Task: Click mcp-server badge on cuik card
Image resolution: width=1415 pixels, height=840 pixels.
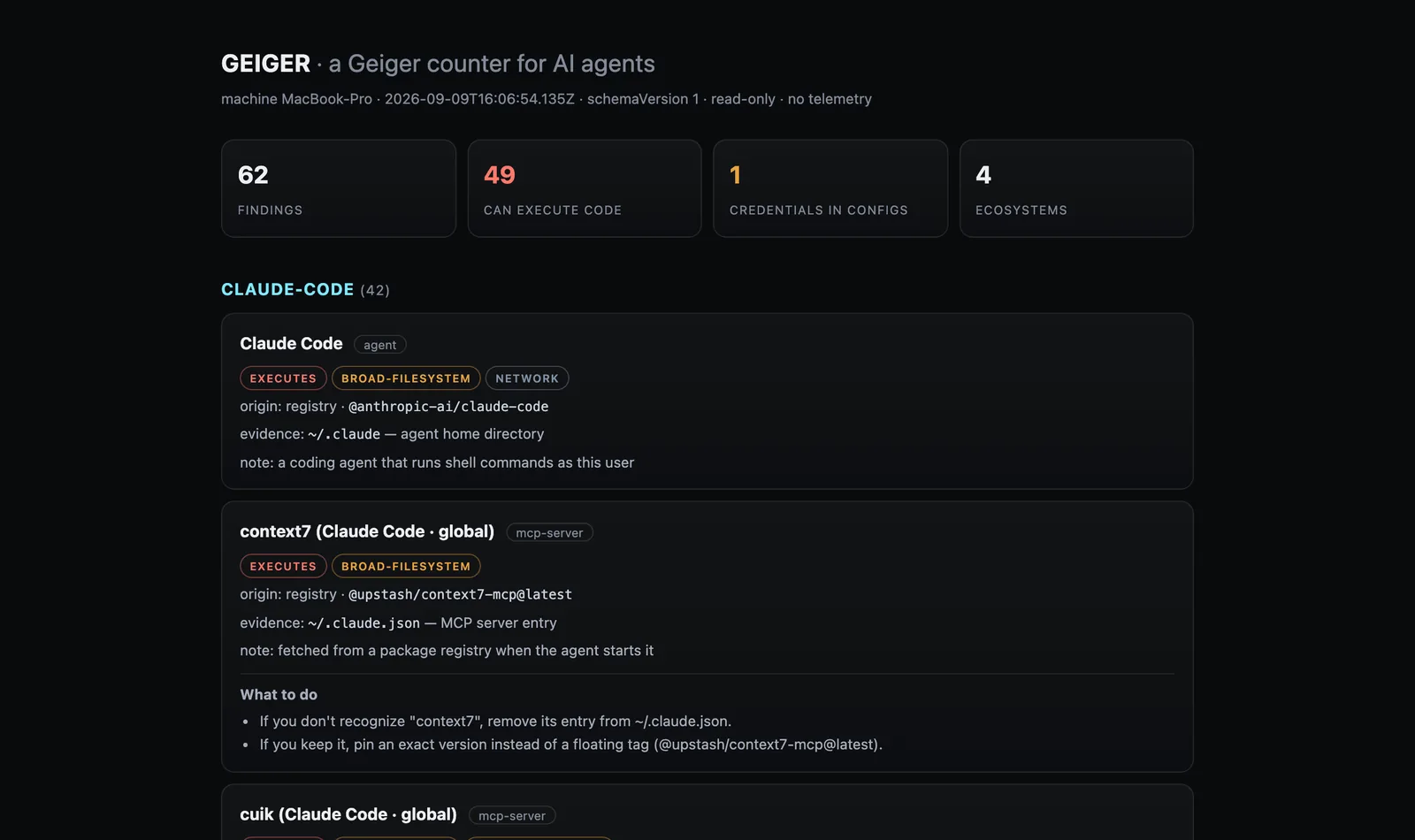Action: pyautogui.click(x=512, y=816)
